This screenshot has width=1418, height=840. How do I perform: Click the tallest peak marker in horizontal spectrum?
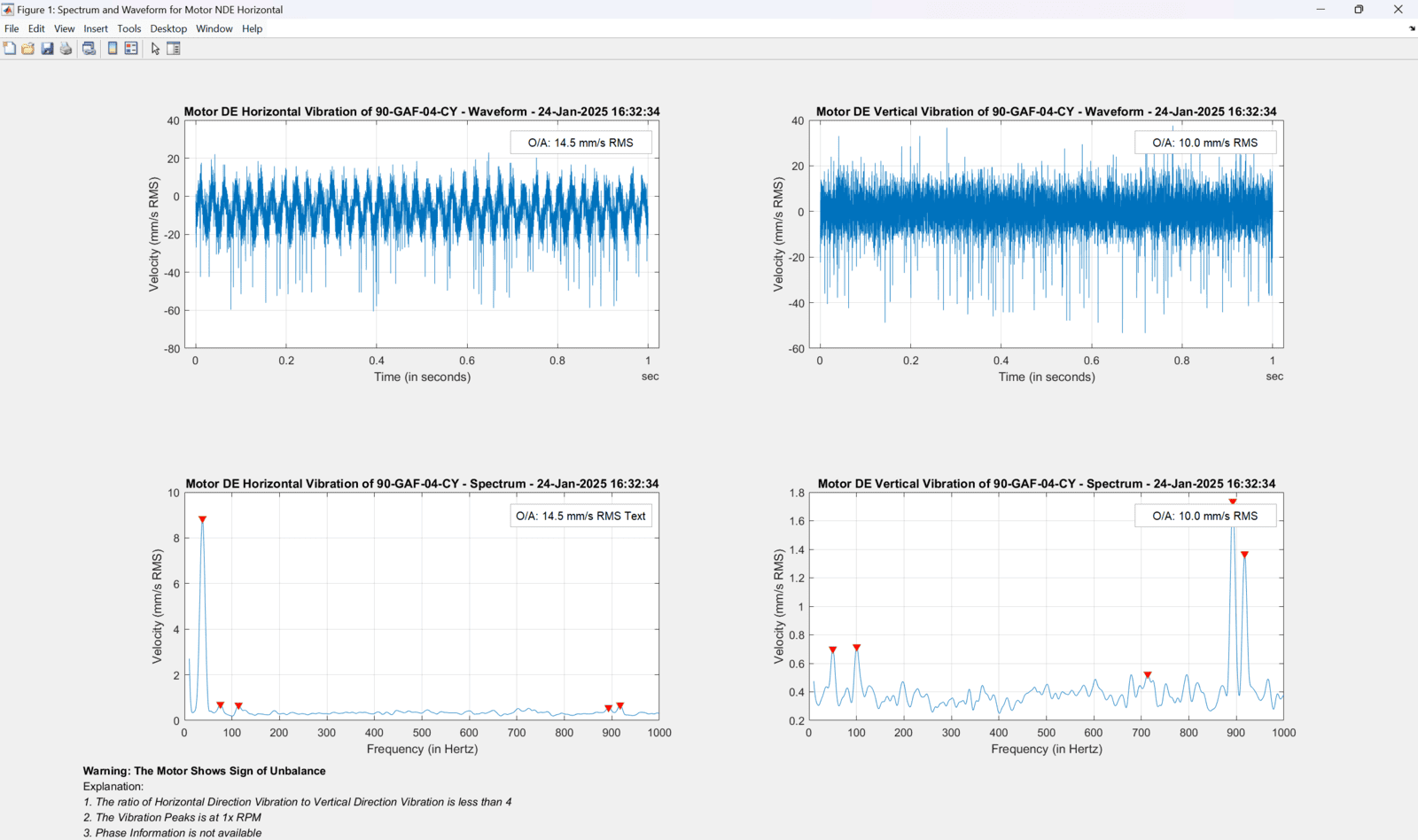[x=202, y=519]
